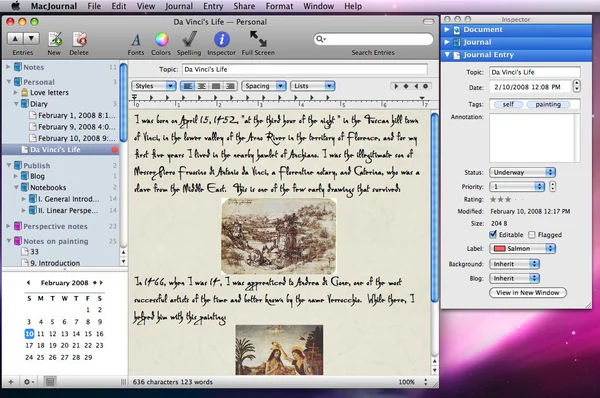
Task: Toggle the Inspector toolbar icon
Action: coord(222,39)
